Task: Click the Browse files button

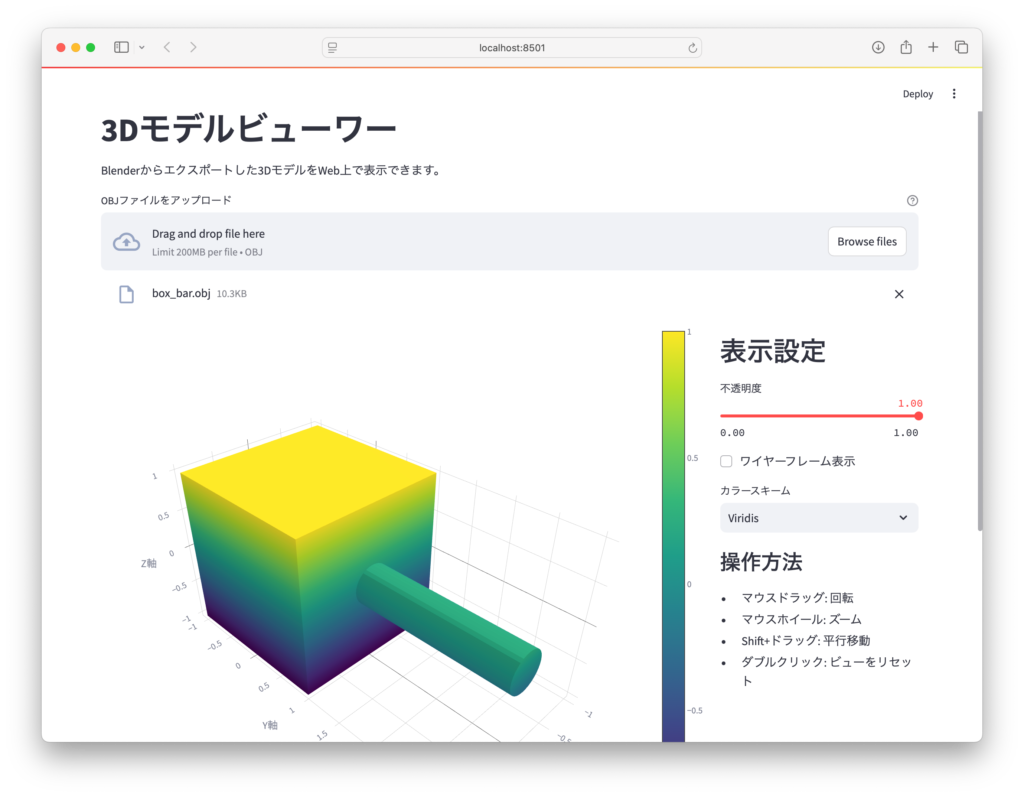Action: [x=866, y=241]
